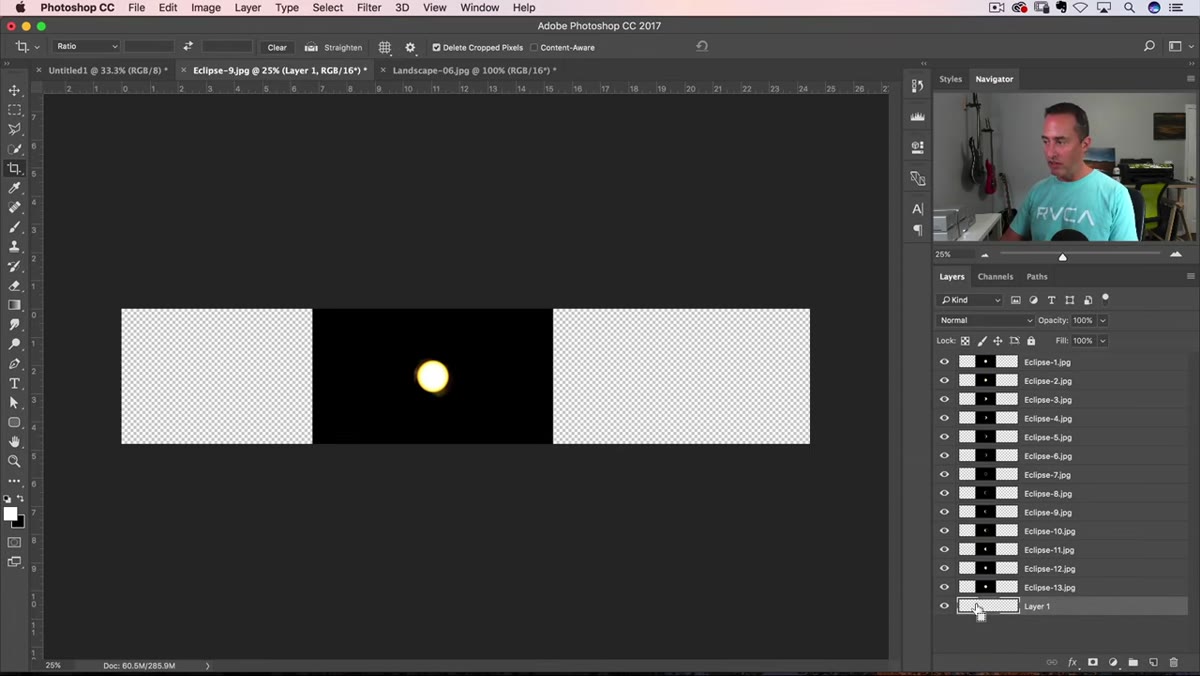Select the Eyedropper tool
Viewport: 1200px width, 676px height.
point(14,188)
